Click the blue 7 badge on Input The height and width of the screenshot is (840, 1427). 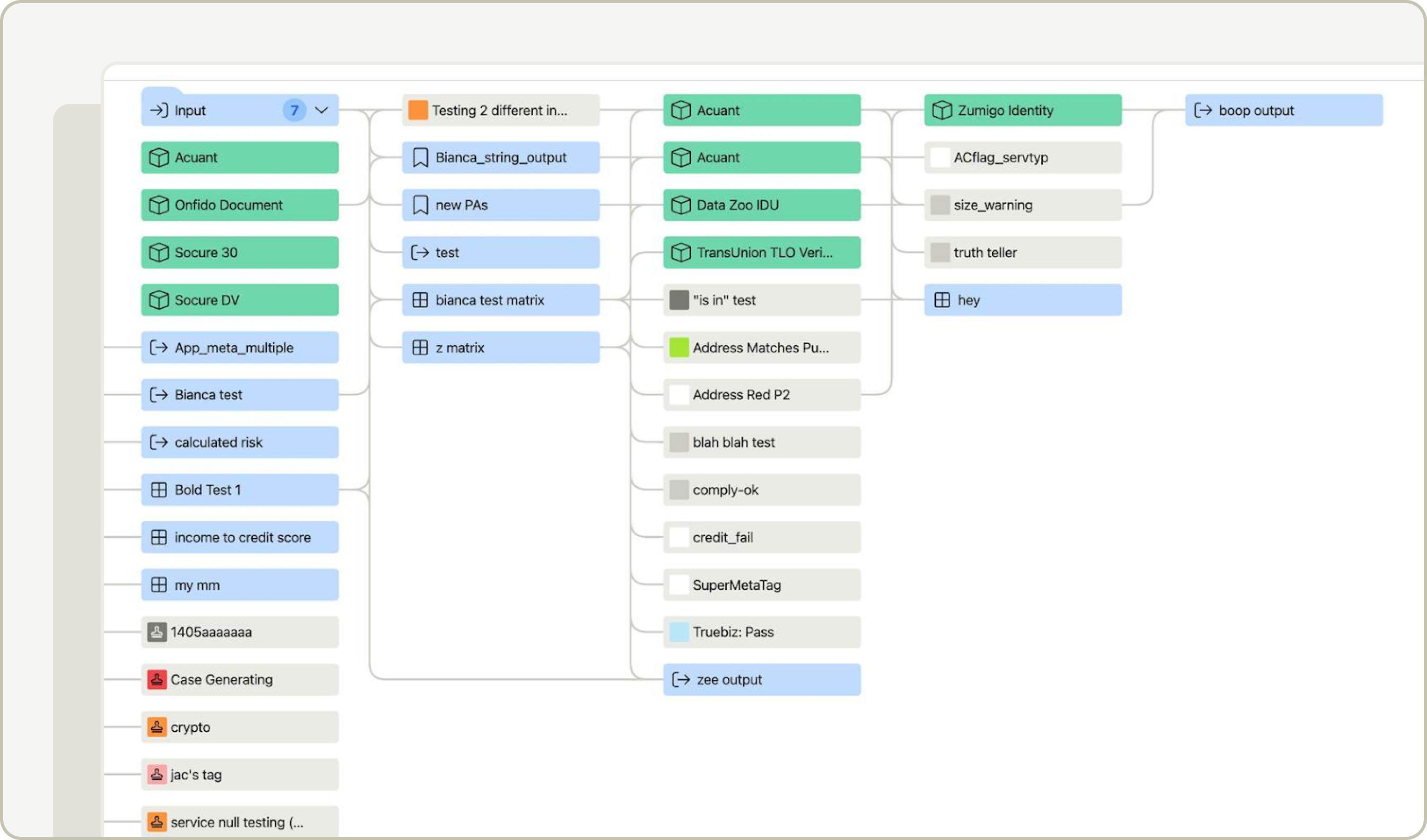294,110
